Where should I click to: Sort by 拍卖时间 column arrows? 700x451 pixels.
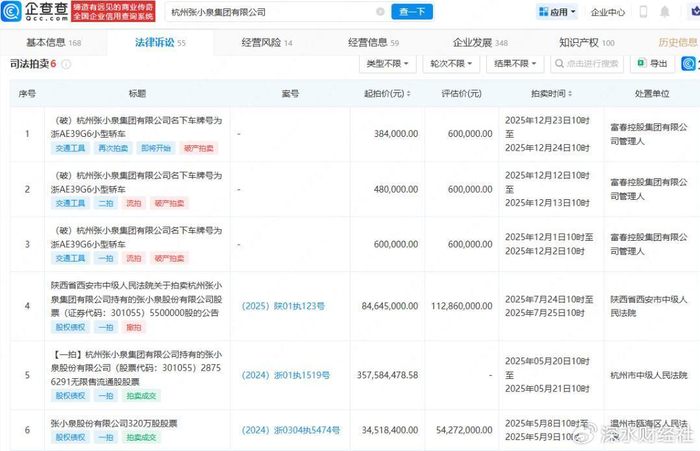click(x=570, y=94)
